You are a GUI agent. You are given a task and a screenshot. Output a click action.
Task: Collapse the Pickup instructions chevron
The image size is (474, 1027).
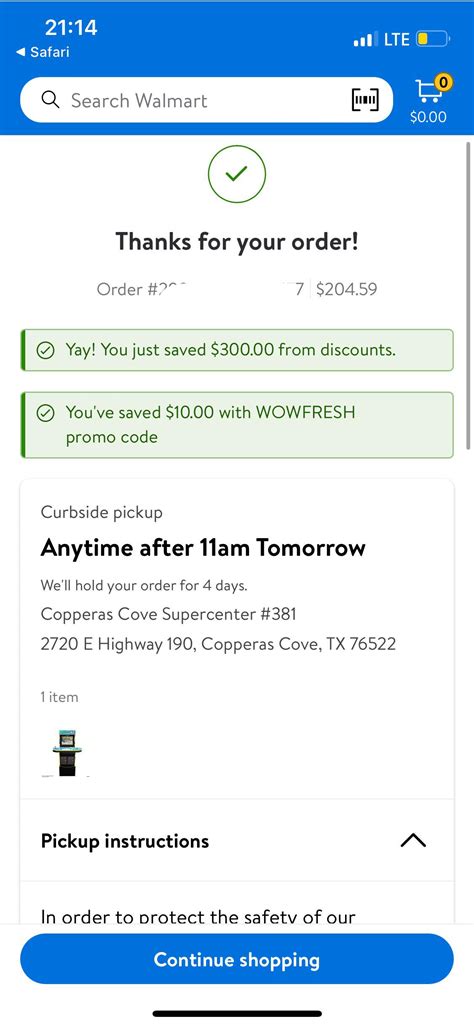412,841
